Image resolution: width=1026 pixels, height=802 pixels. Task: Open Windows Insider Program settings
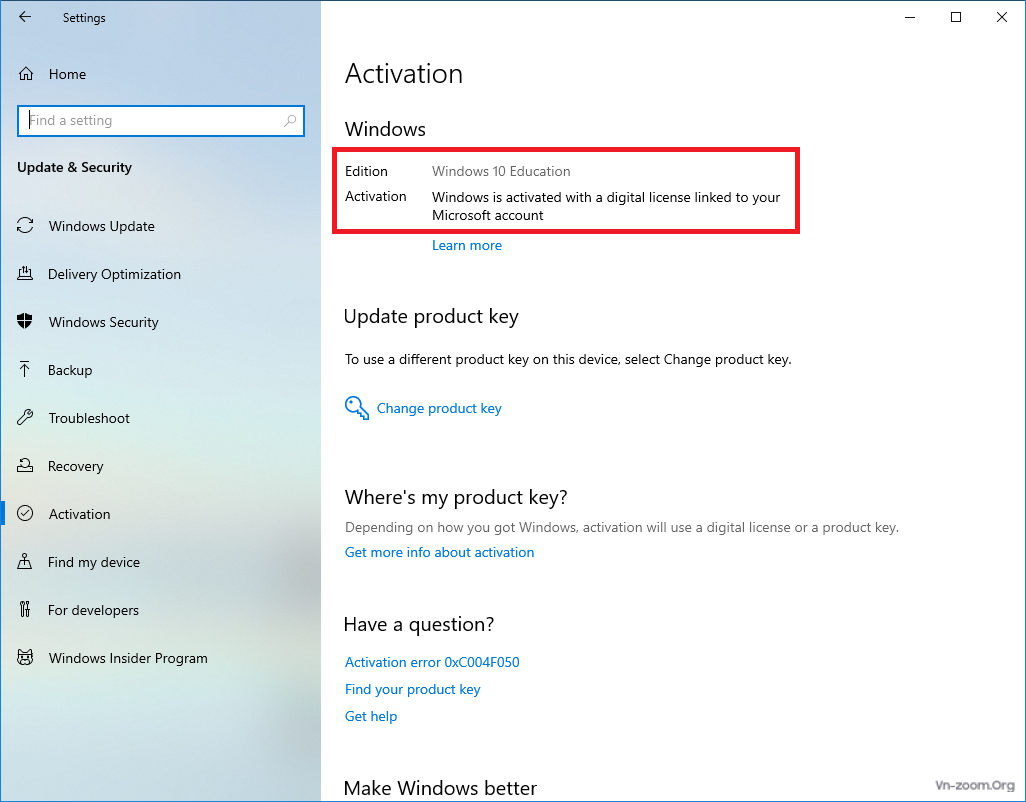click(x=160, y=657)
